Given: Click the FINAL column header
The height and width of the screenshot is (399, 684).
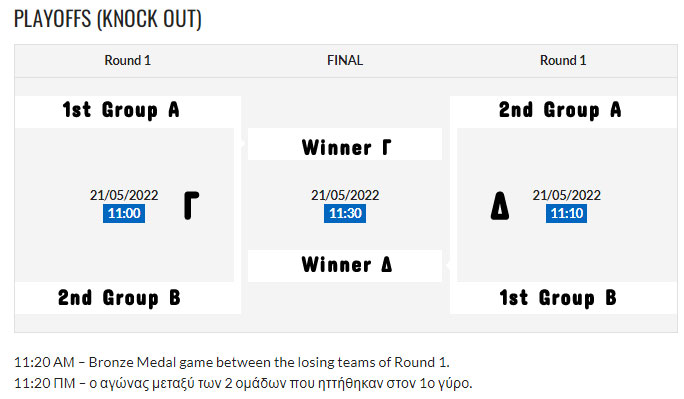Looking at the screenshot, I should click(x=345, y=60).
